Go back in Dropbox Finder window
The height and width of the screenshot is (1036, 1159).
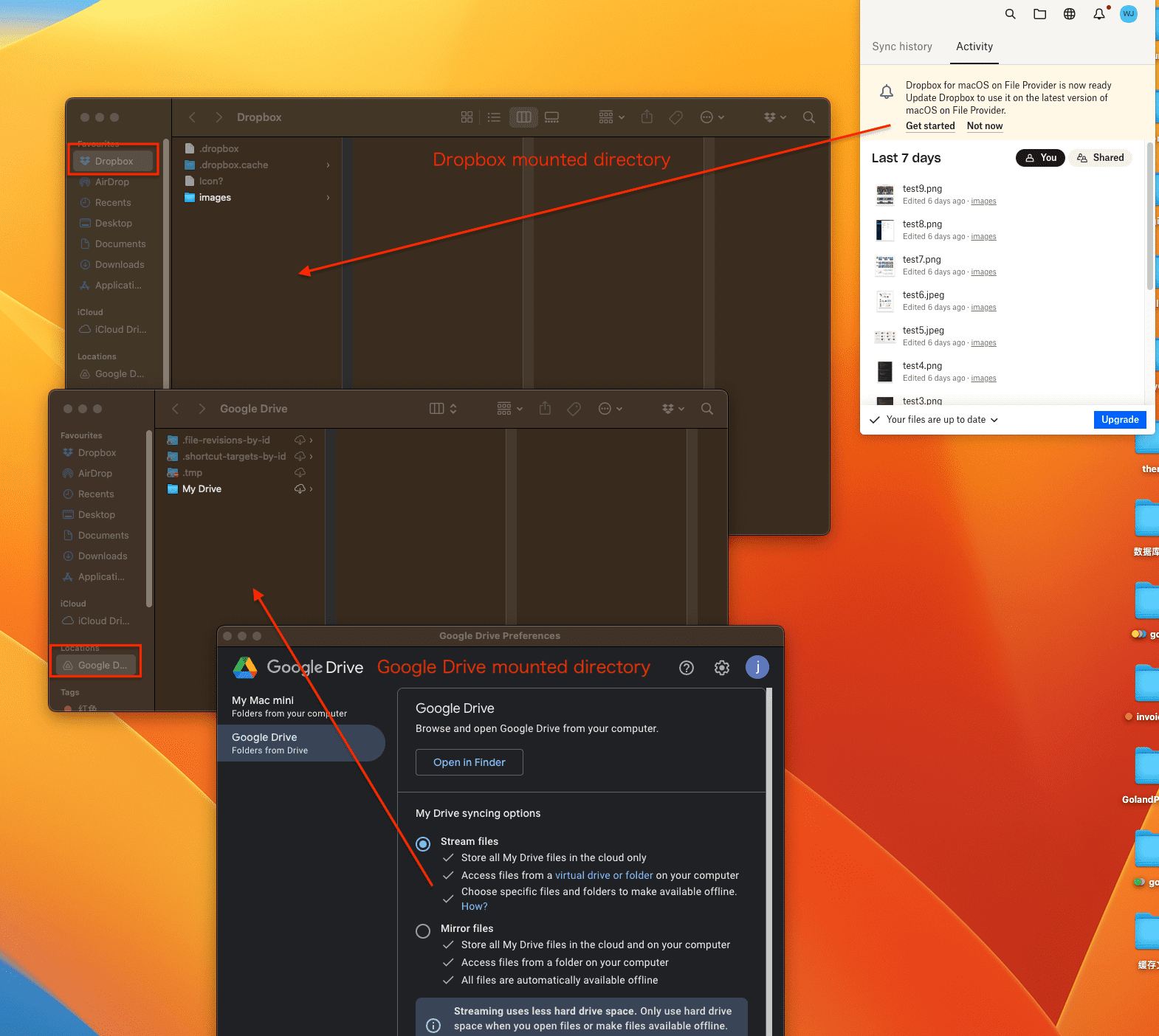192,117
